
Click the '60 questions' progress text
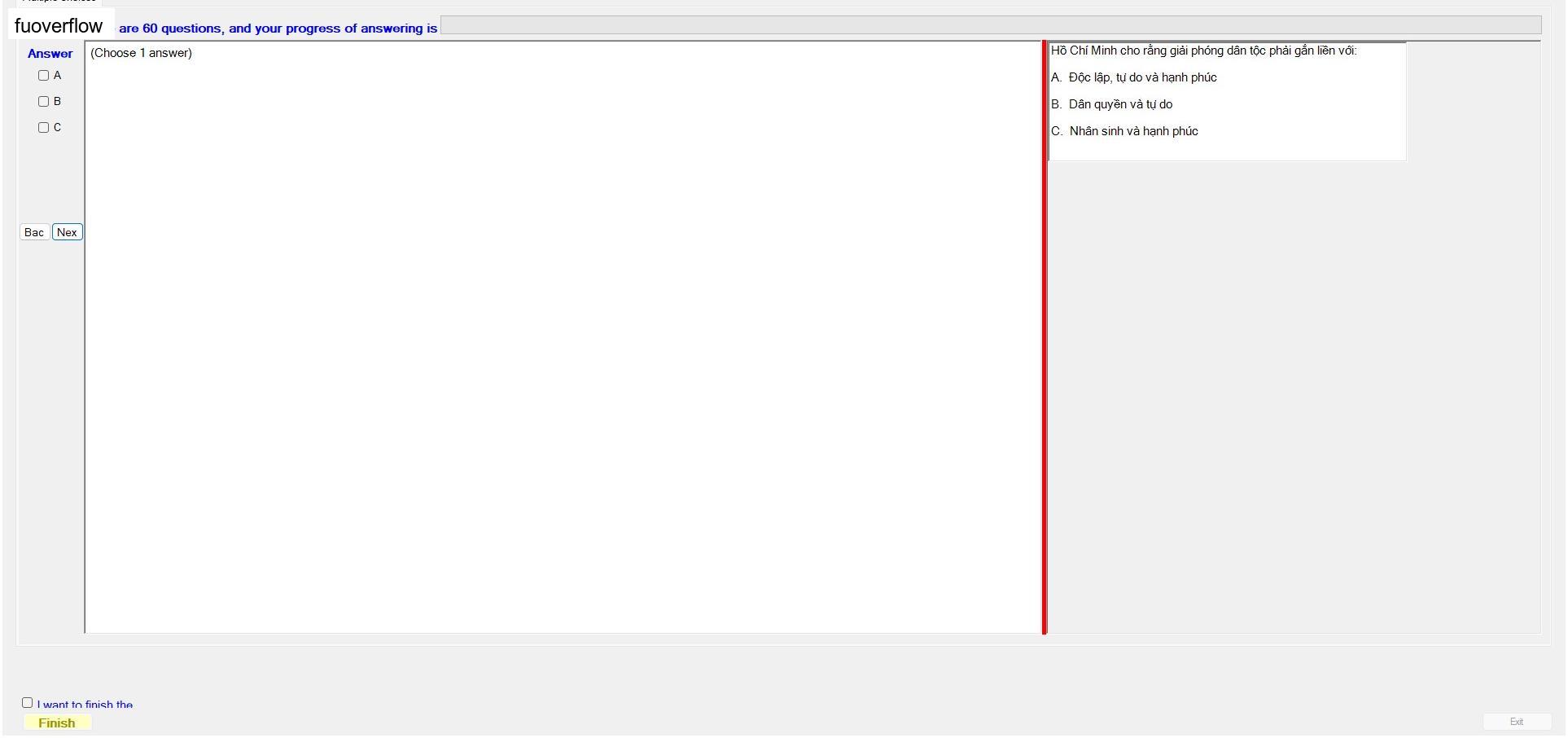(182, 29)
